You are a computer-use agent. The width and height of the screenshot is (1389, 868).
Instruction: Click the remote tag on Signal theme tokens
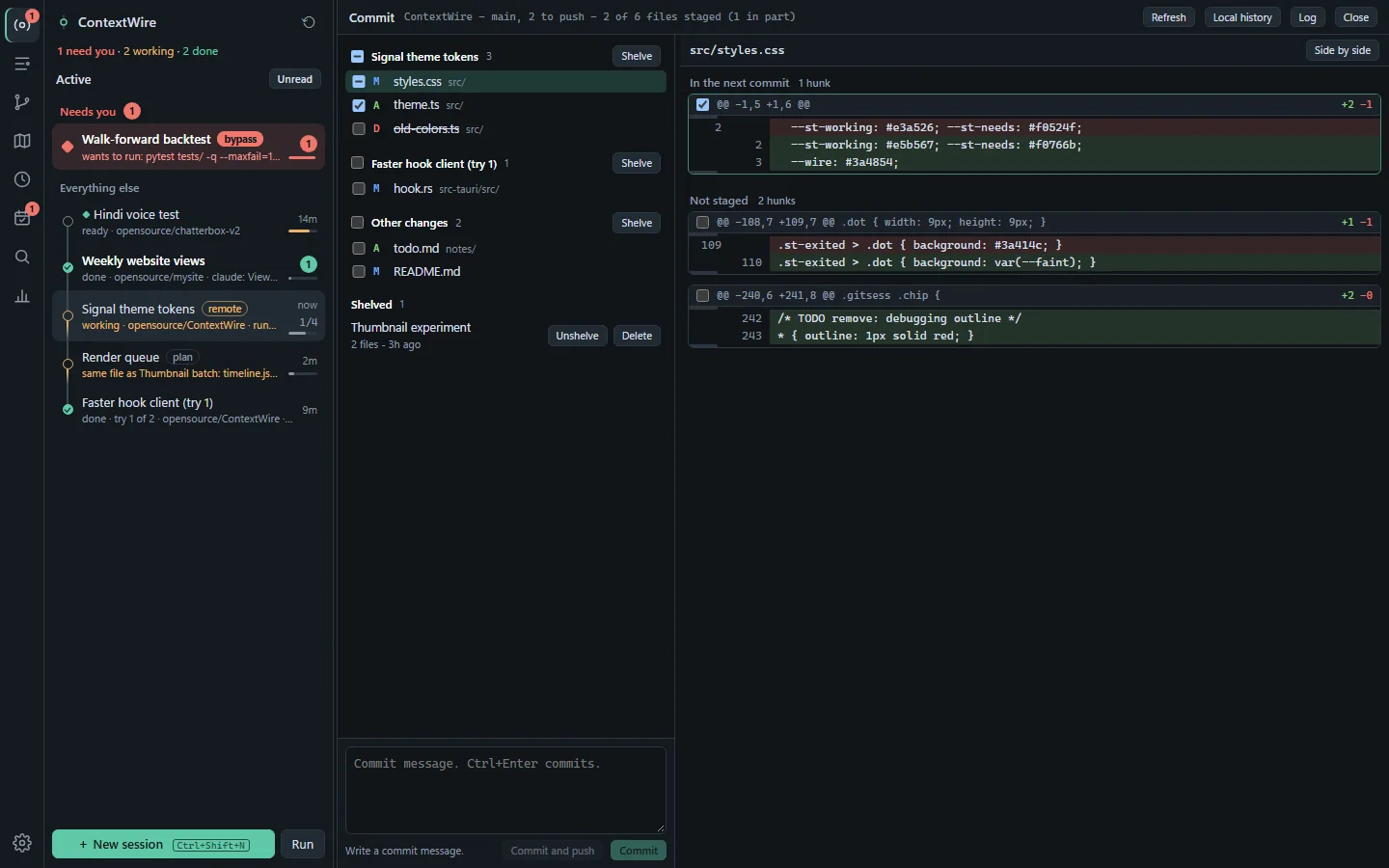225,309
